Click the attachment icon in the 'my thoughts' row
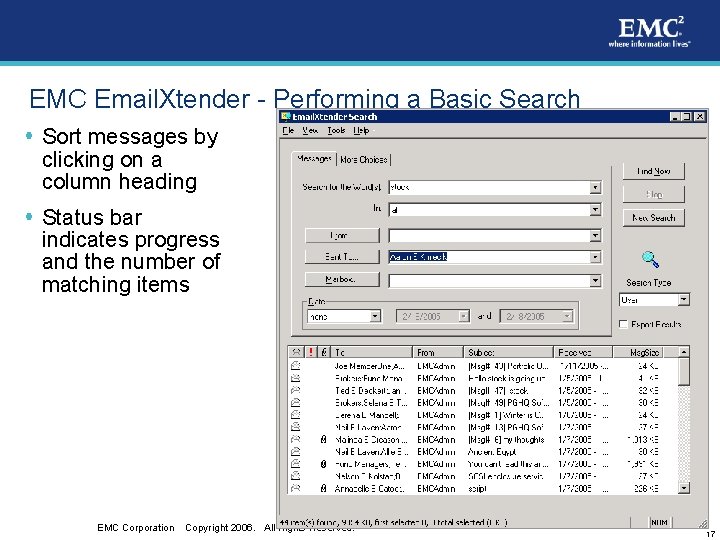This screenshot has height=540, width=720. (323, 439)
